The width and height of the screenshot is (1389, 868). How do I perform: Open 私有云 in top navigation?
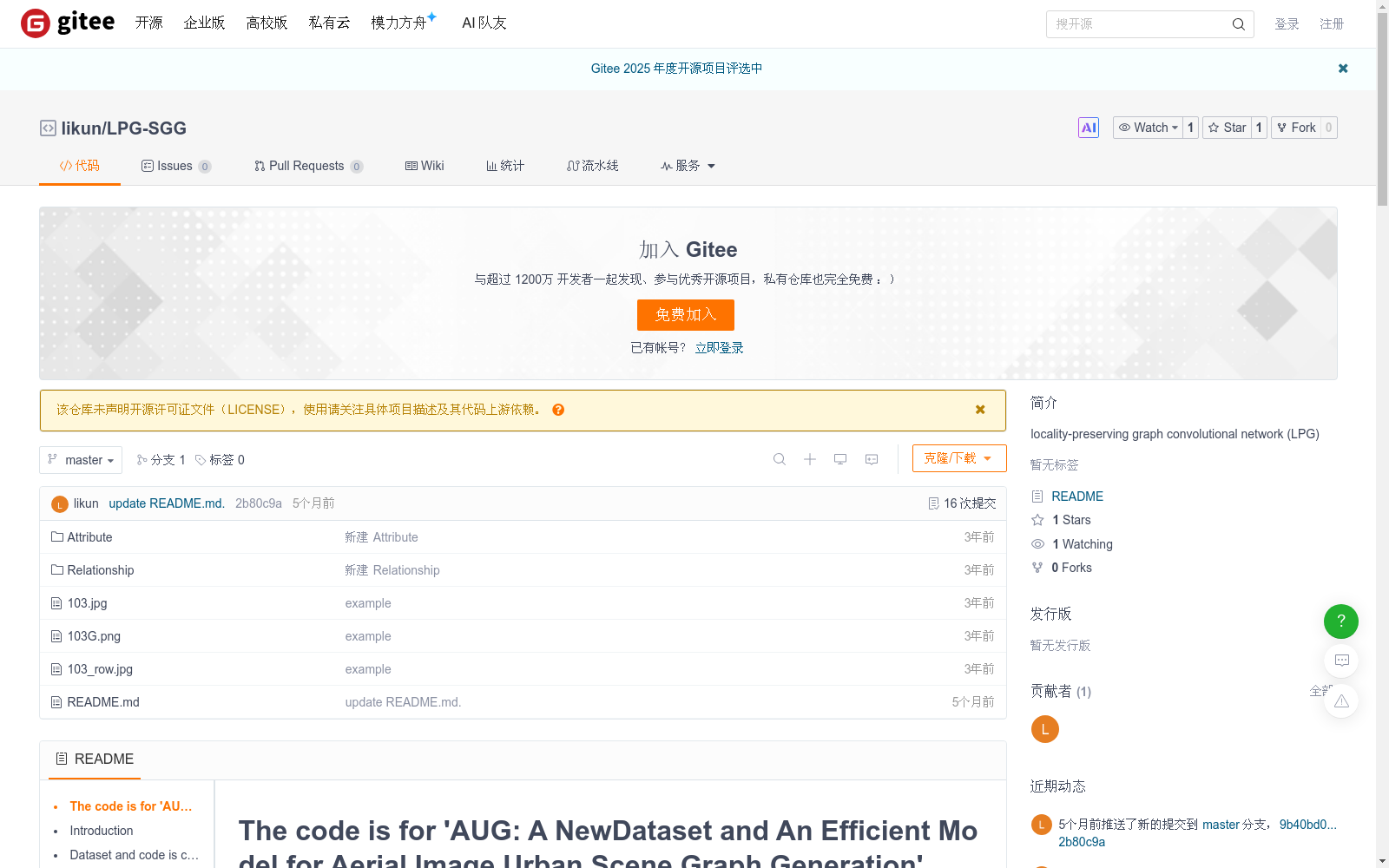tap(329, 23)
